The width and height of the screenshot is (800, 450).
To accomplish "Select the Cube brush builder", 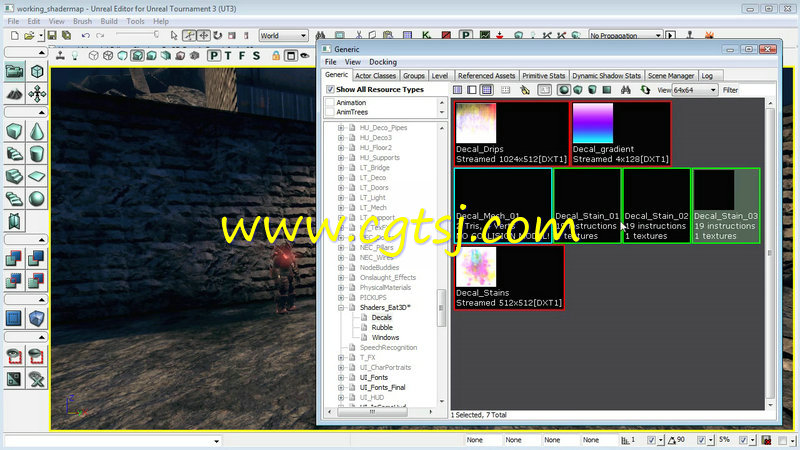I will (x=14, y=132).
